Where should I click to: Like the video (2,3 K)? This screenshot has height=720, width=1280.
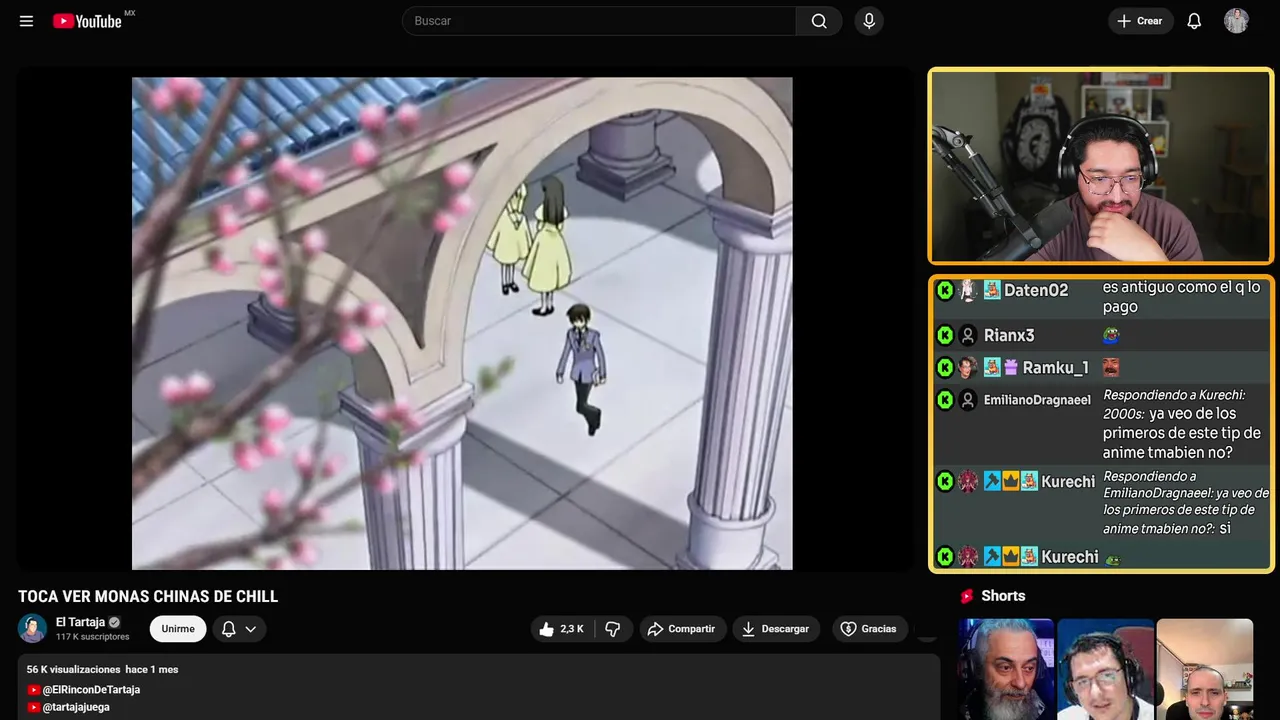point(561,629)
